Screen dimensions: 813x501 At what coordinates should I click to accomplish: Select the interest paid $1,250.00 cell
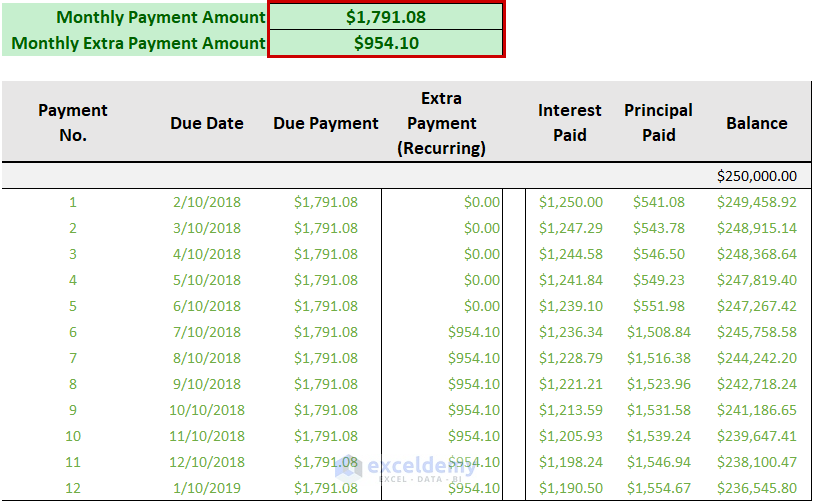[570, 202]
